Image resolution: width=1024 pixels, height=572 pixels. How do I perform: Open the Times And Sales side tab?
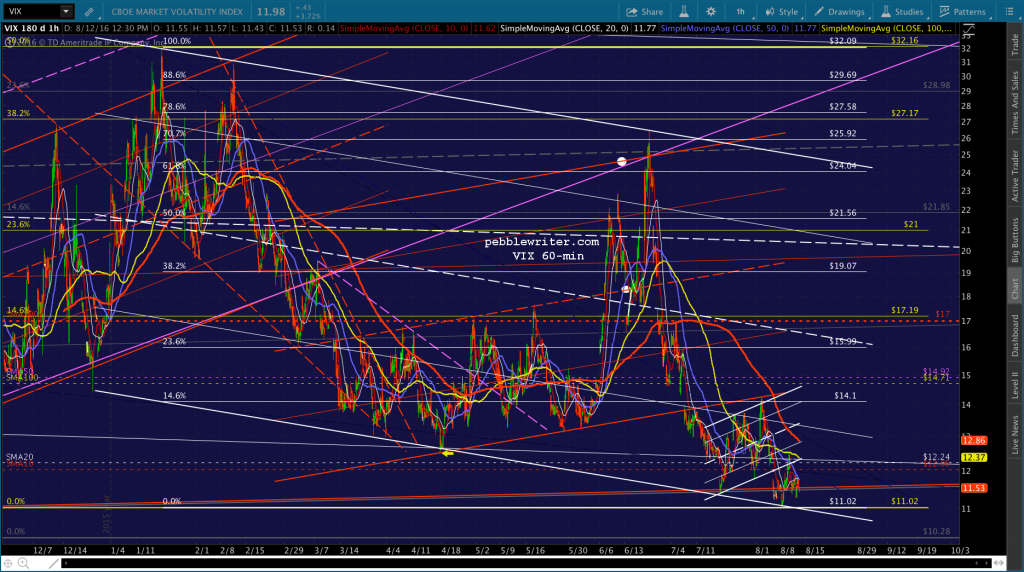coord(1015,103)
